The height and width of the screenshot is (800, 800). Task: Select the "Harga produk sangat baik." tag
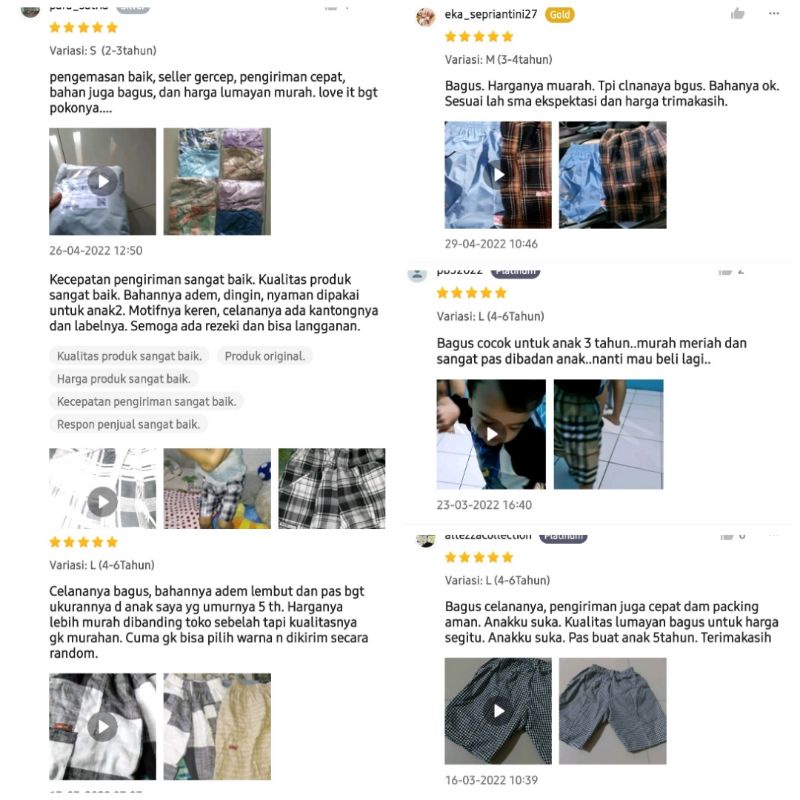tap(124, 379)
